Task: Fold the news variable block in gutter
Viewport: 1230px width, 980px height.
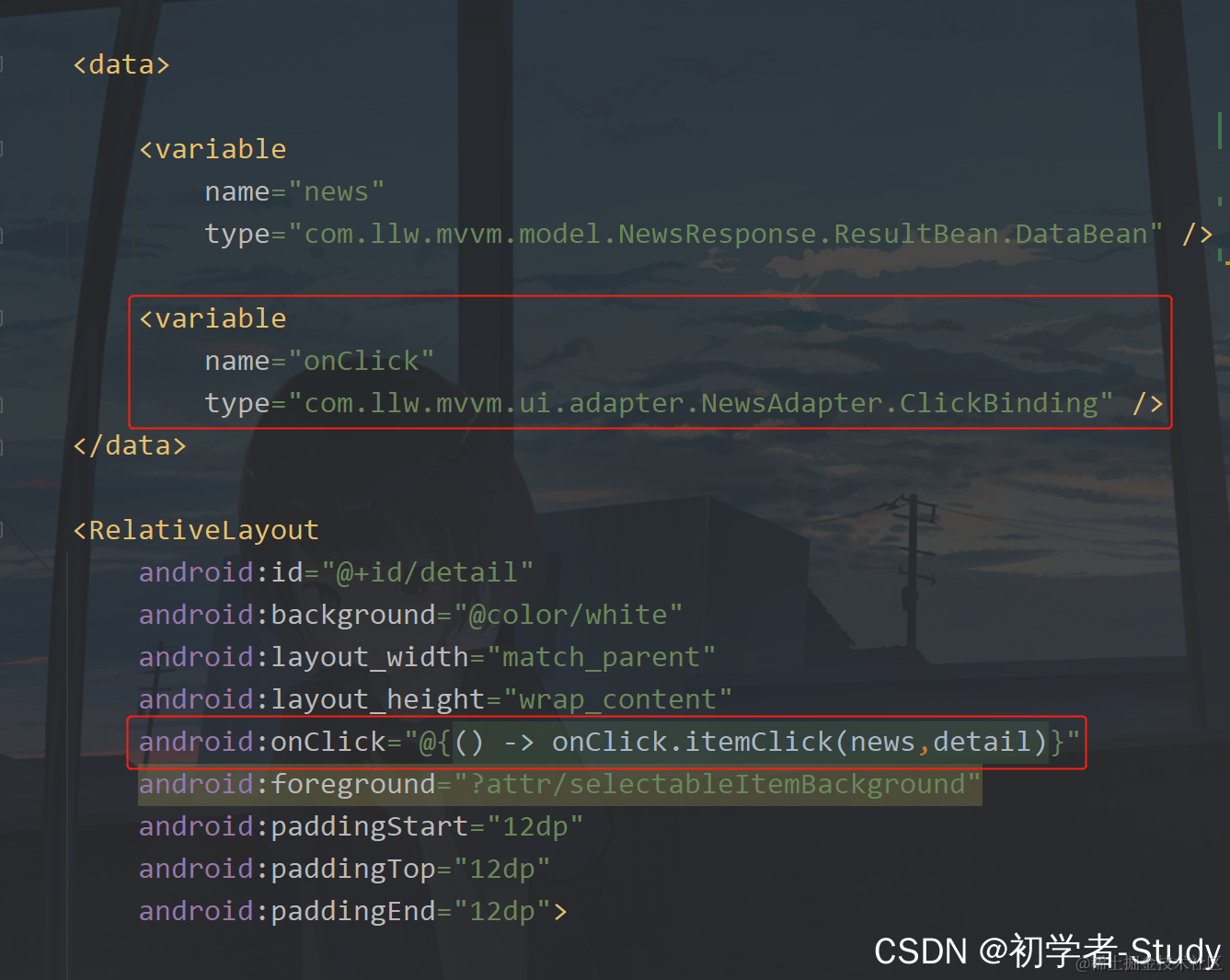Action: click(x=2, y=149)
